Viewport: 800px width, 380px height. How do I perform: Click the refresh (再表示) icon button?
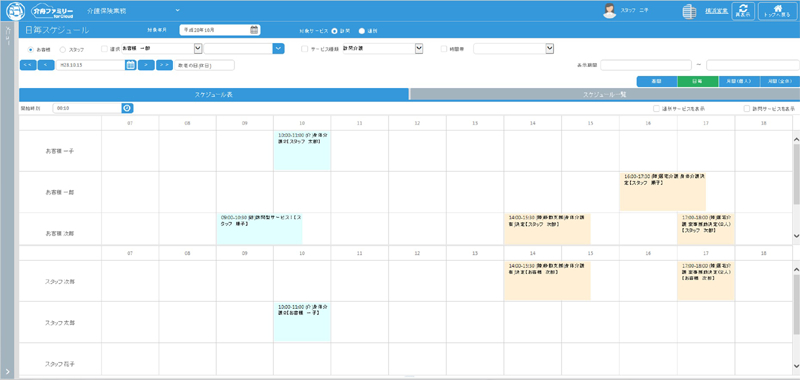click(743, 11)
